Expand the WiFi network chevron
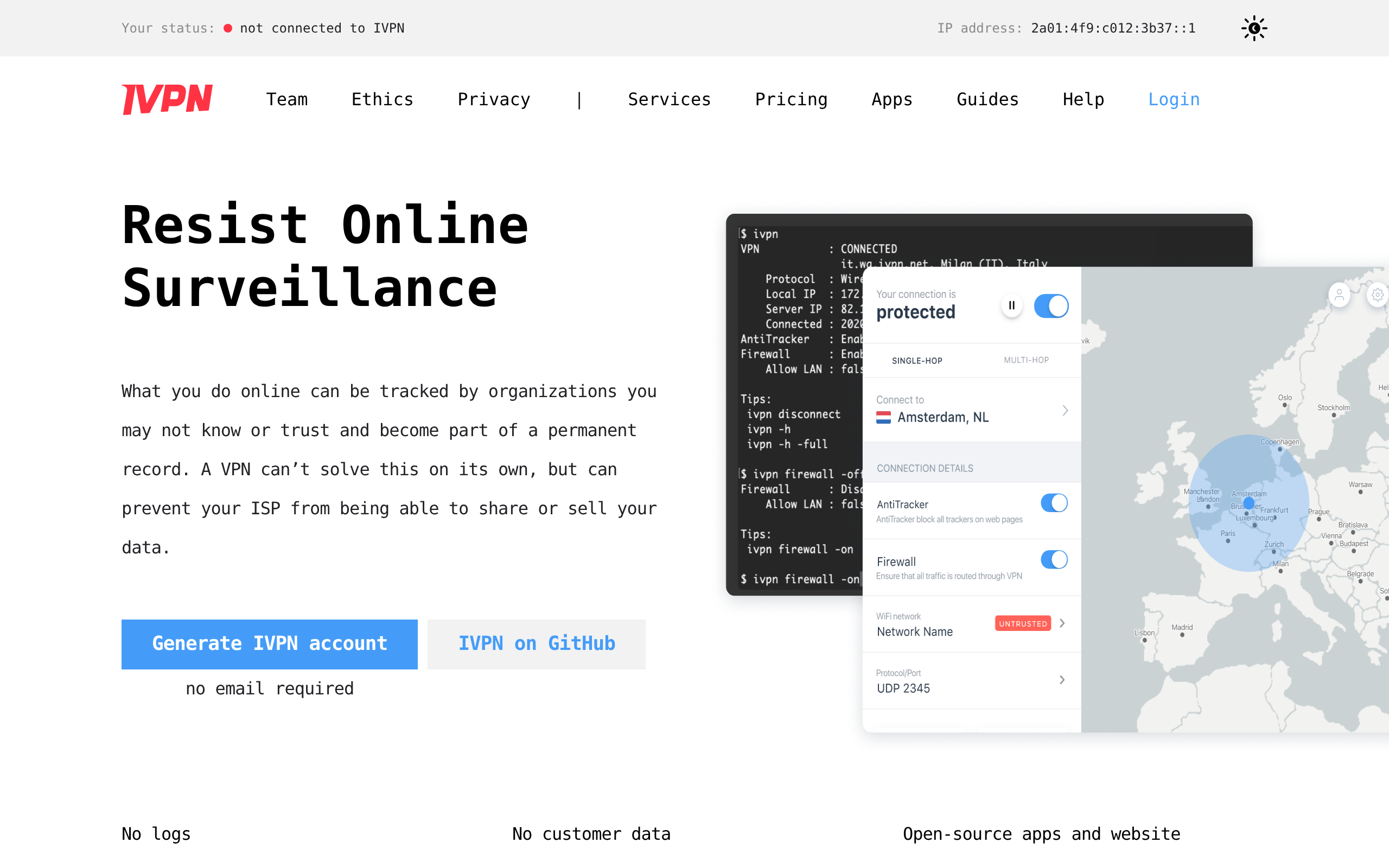This screenshot has height=868, width=1389. pyautogui.click(x=1062, y=623)
